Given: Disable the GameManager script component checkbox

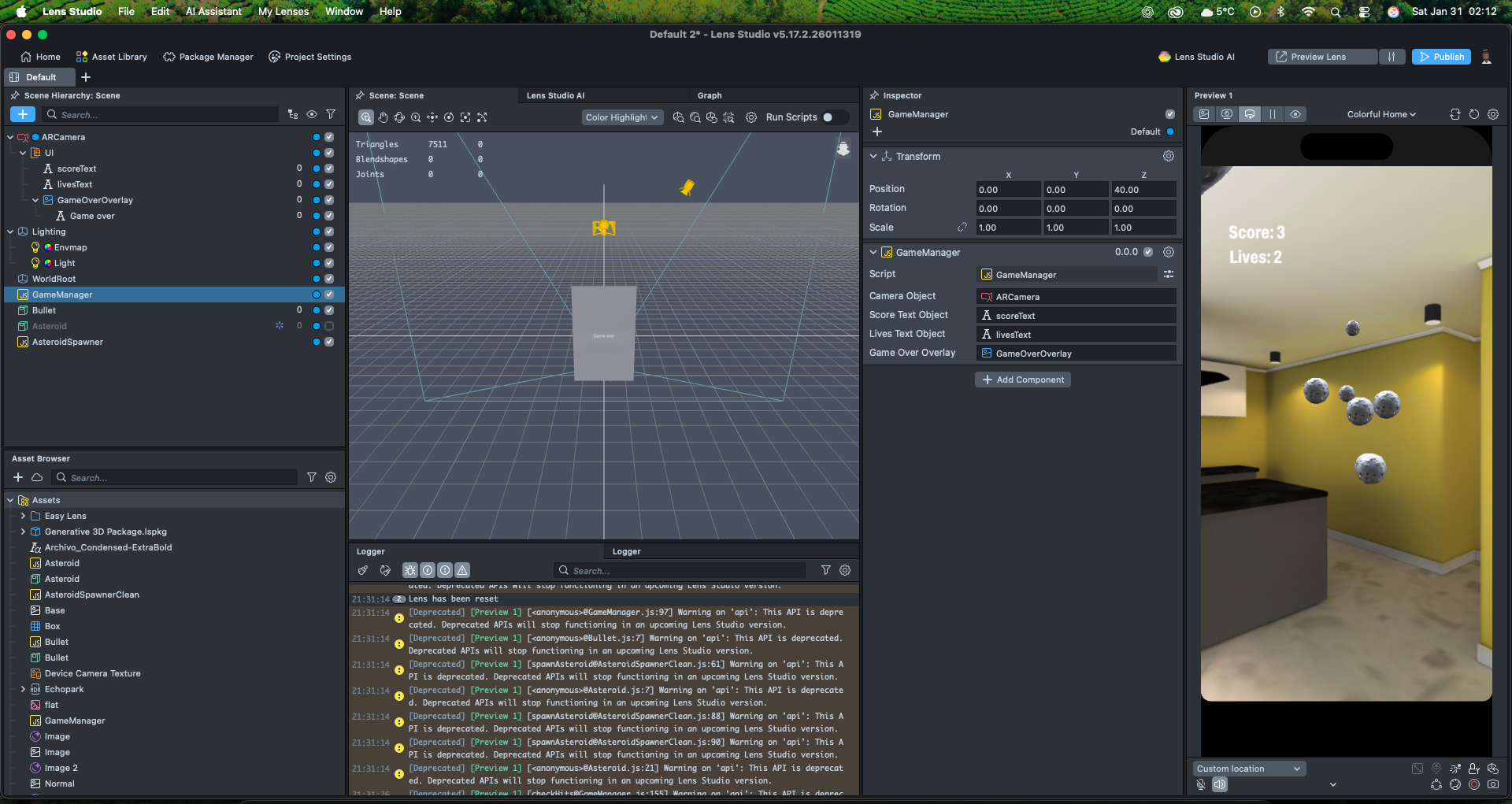Looking at the screenshot, I should tap(1148, 253).
